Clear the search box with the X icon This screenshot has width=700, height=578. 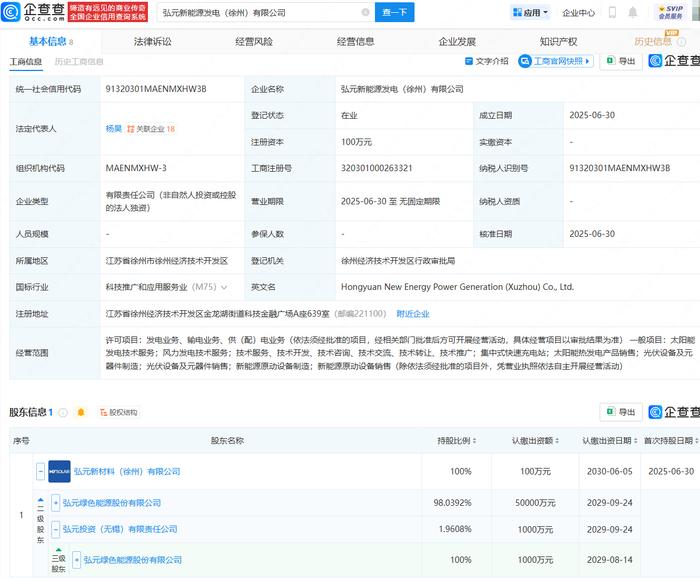coord(365,12)
